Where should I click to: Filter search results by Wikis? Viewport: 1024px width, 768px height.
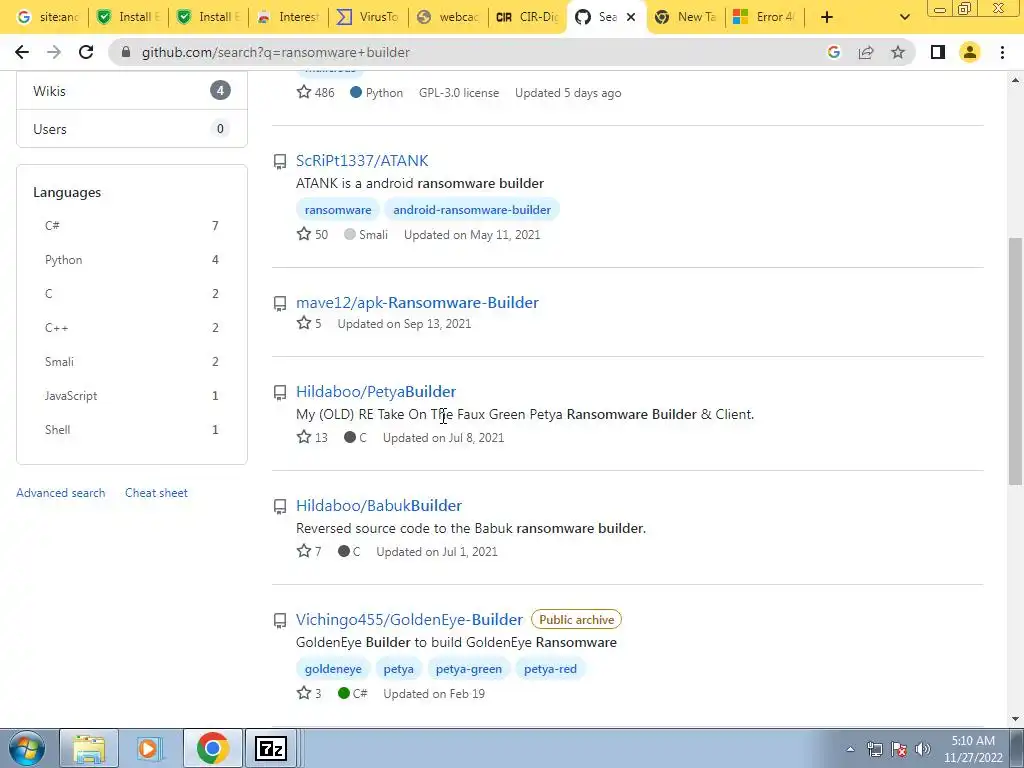coord(132,91)
